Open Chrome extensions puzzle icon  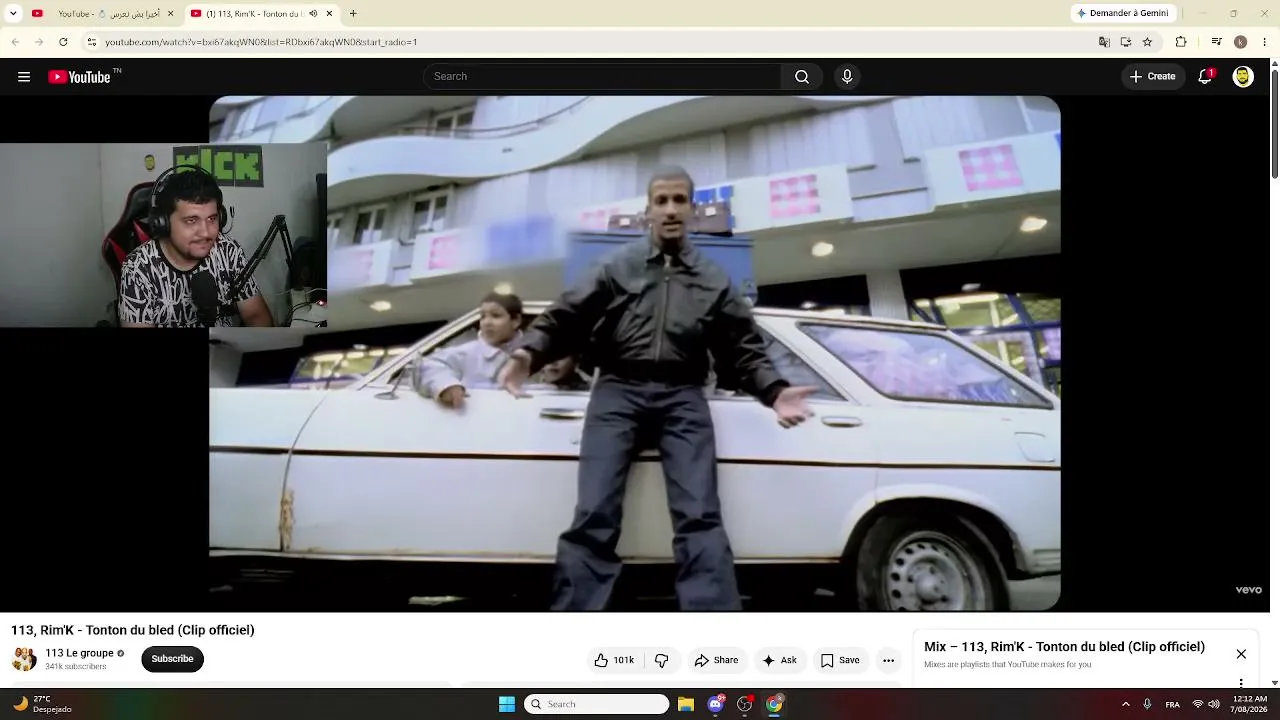pyautogui.click(x=1181, y=42)
